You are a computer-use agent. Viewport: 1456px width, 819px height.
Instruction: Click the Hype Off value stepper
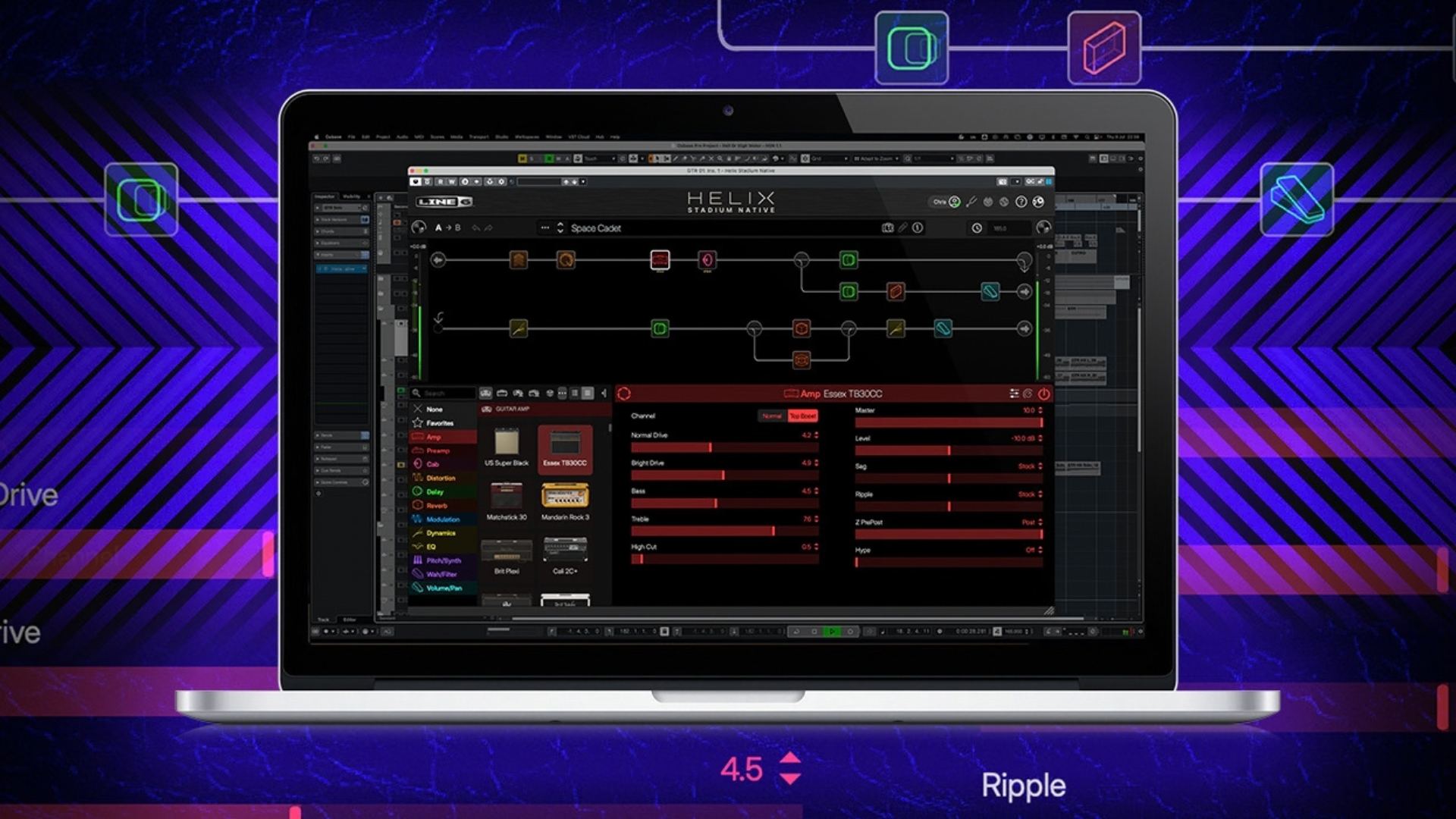[x=1040, y=550]
